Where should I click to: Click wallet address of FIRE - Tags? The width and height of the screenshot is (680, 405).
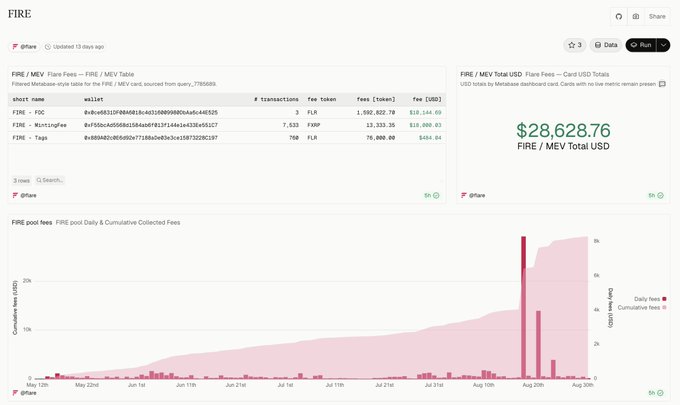[x=151, y=137]
